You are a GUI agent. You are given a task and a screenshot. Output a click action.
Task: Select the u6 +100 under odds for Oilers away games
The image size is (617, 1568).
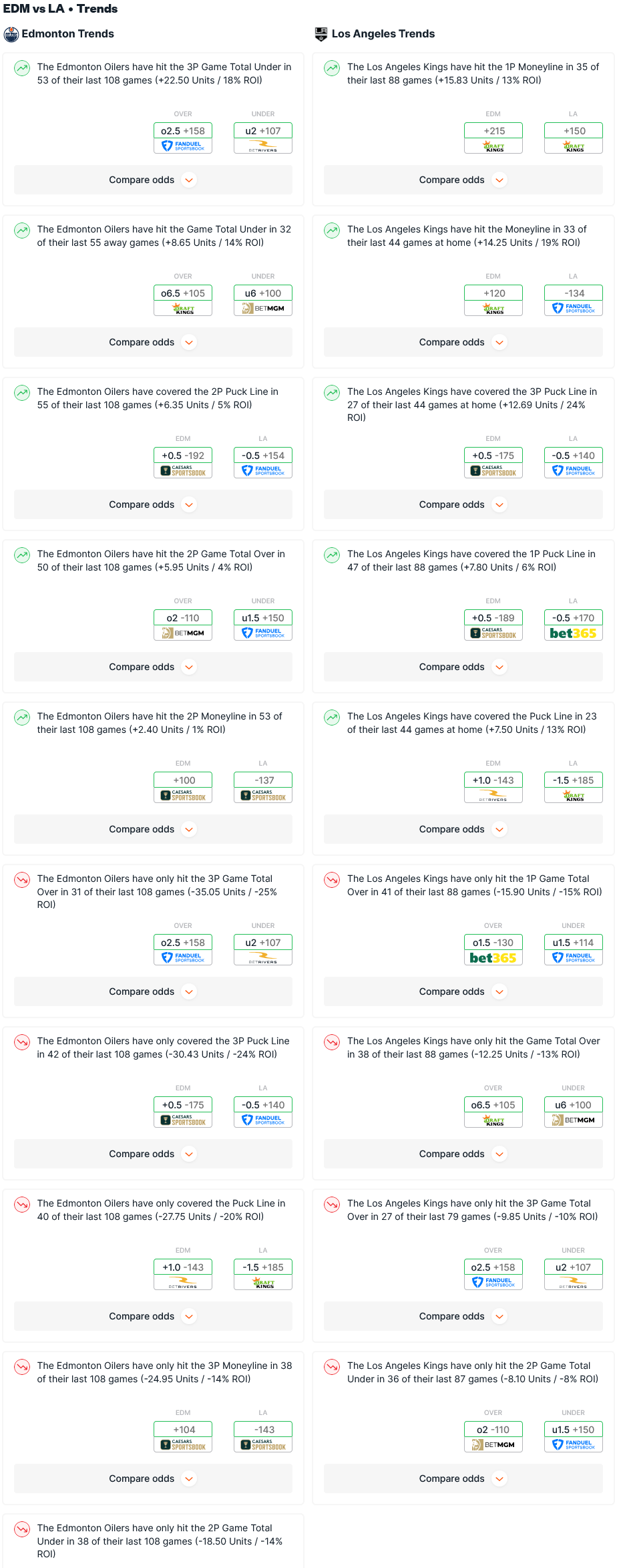(263, 293)
